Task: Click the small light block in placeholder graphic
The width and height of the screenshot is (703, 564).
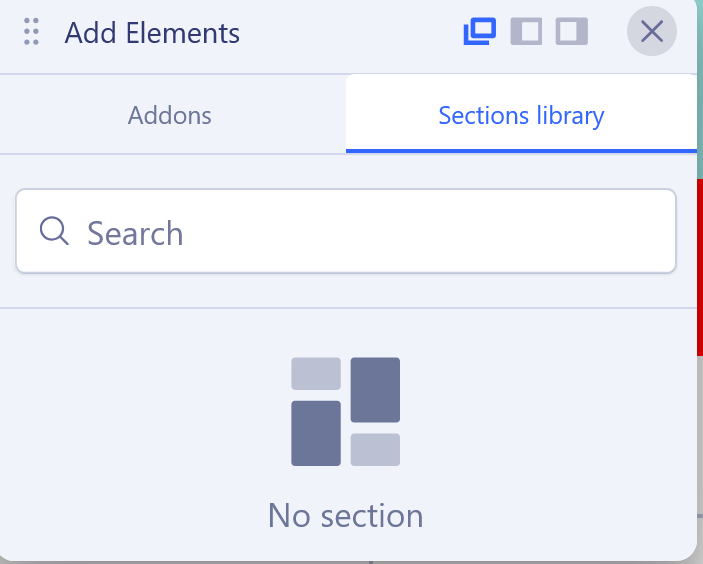Action: [x=316, y=373]
